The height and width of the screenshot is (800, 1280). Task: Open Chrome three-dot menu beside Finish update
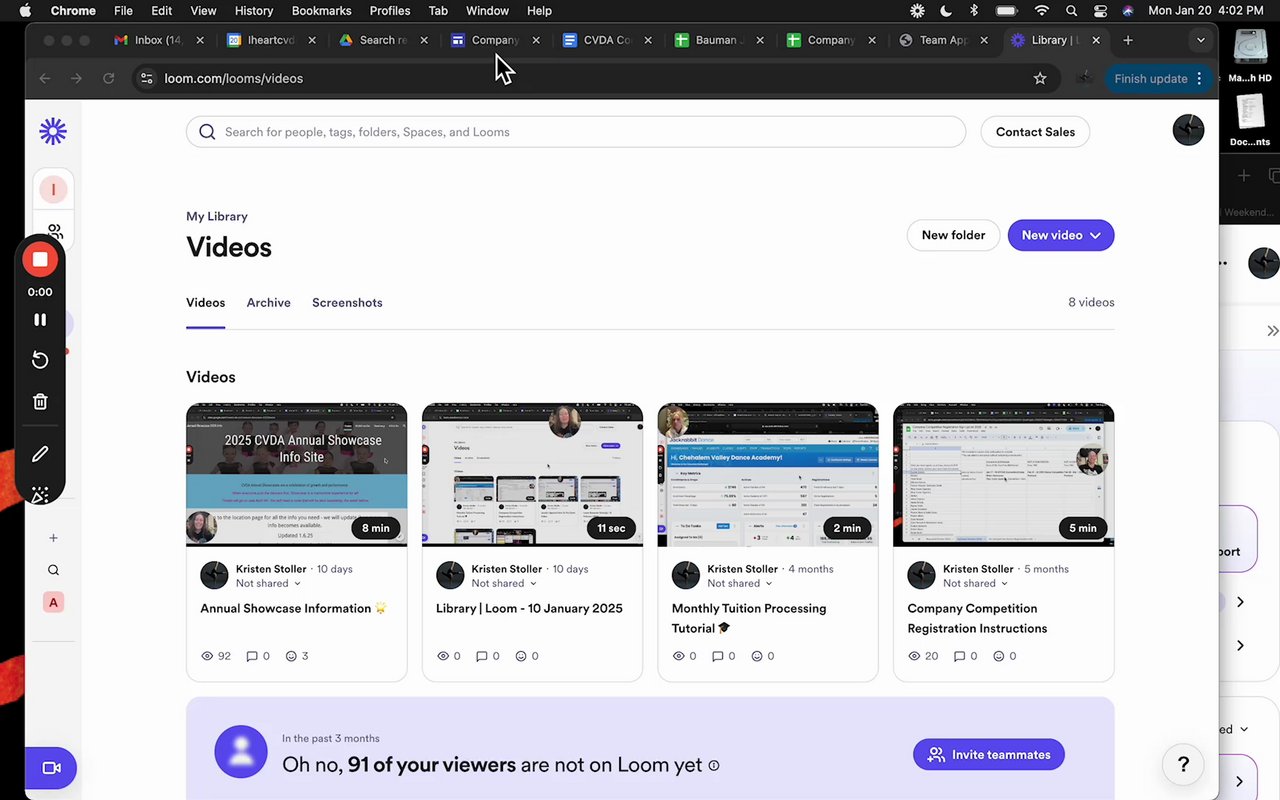(1199, 78)
